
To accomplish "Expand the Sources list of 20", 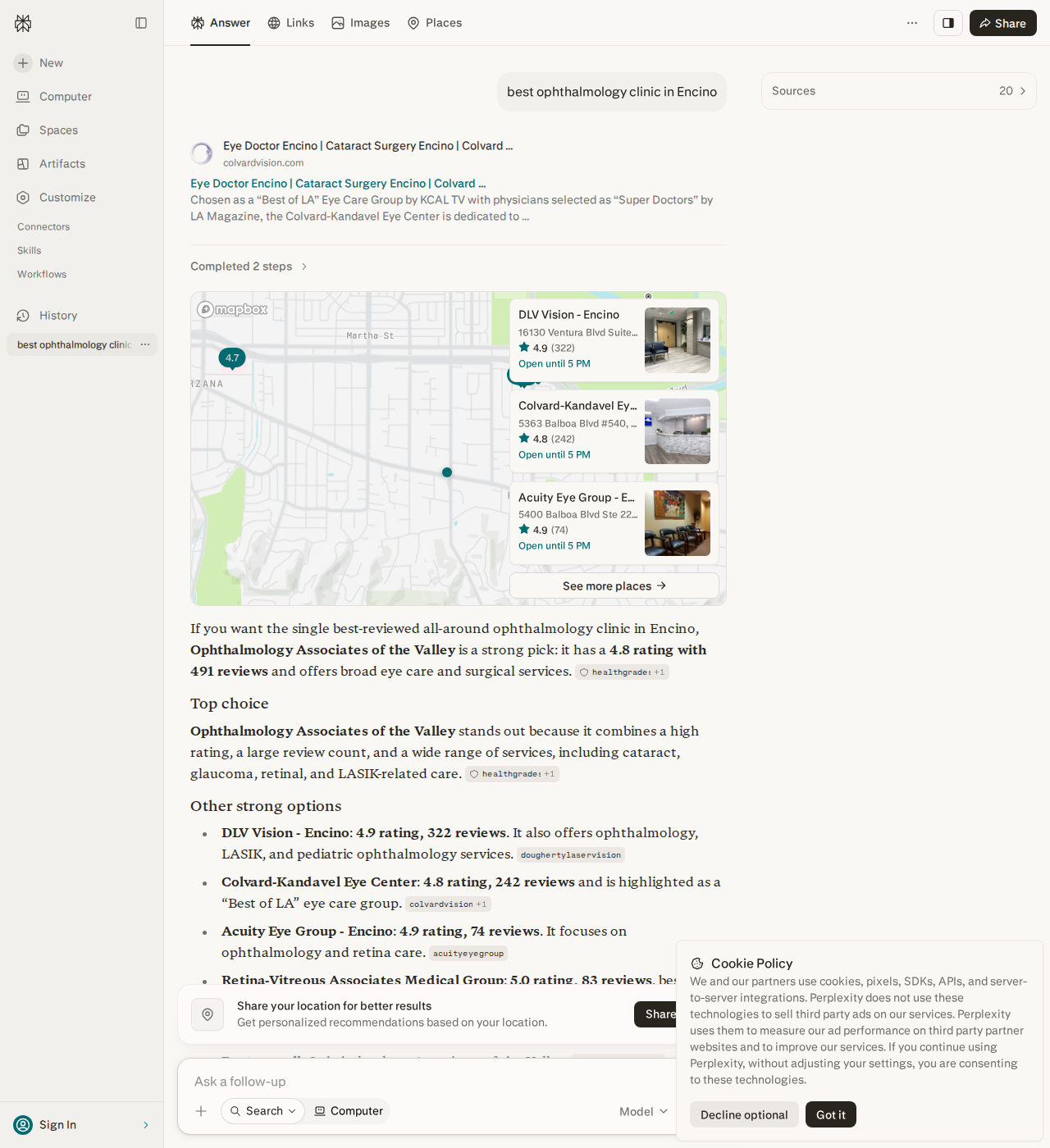I will [x=899, y=91].
